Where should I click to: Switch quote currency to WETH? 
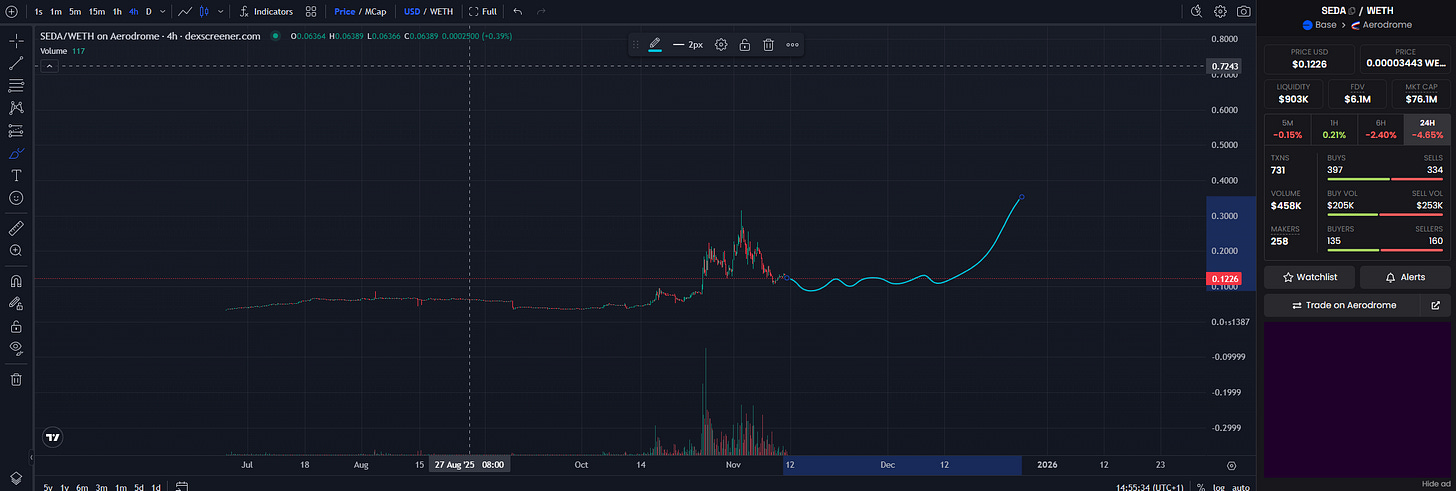pos(441,11)
